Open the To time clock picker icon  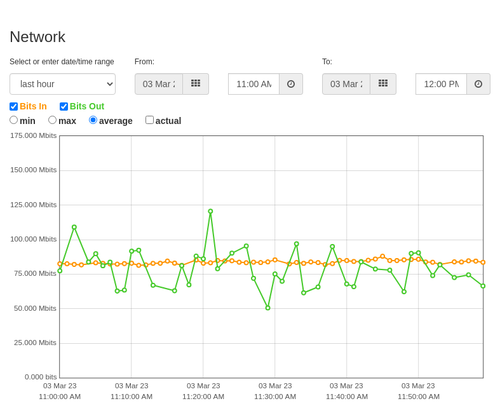coord(478,84)
